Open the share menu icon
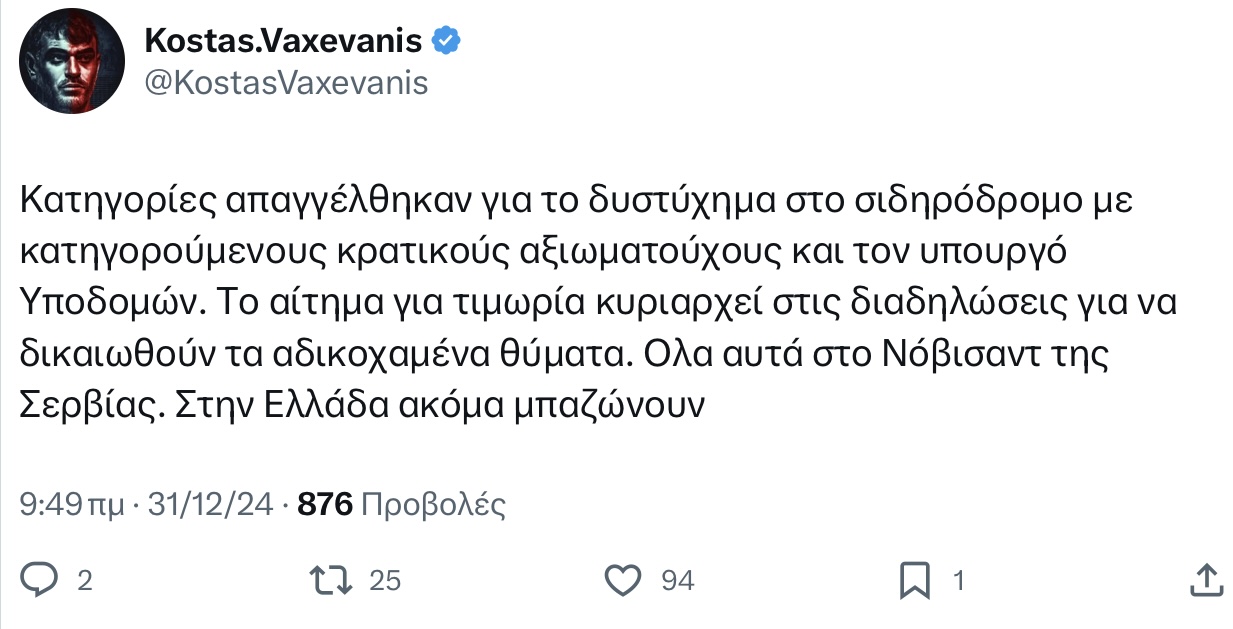The image size is (1233, 629). pos(1207,579)
